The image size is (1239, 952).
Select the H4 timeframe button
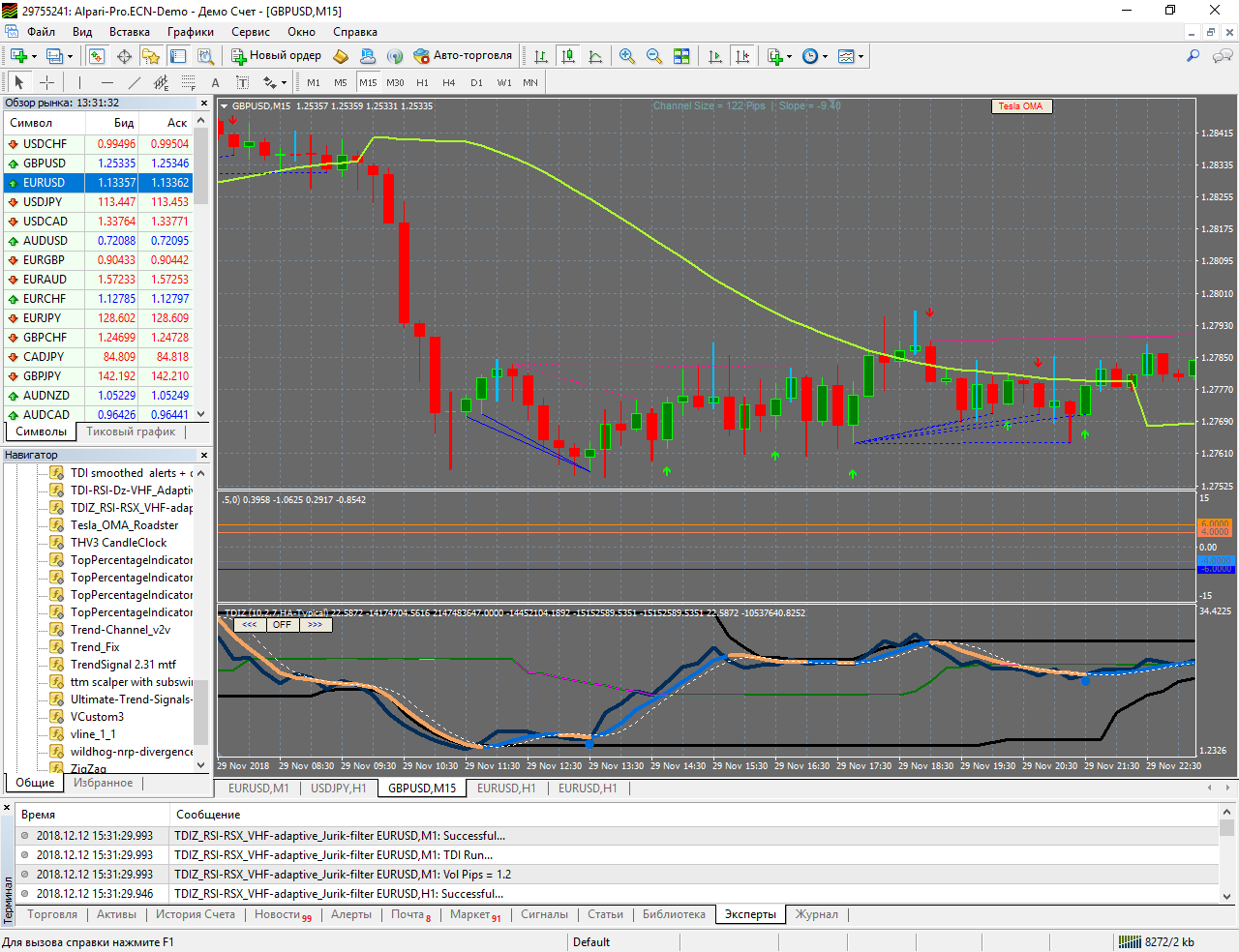(449, 83)
